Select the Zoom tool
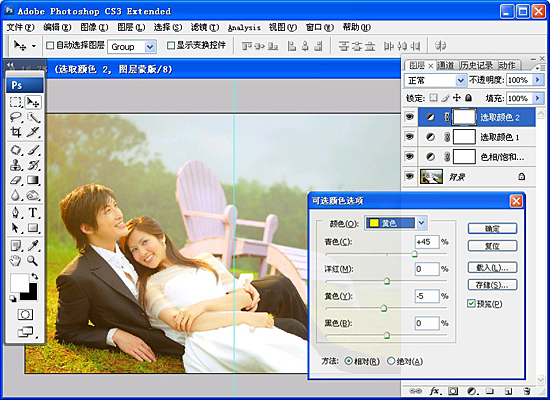 pyautogui.click(x=33, y=261)
